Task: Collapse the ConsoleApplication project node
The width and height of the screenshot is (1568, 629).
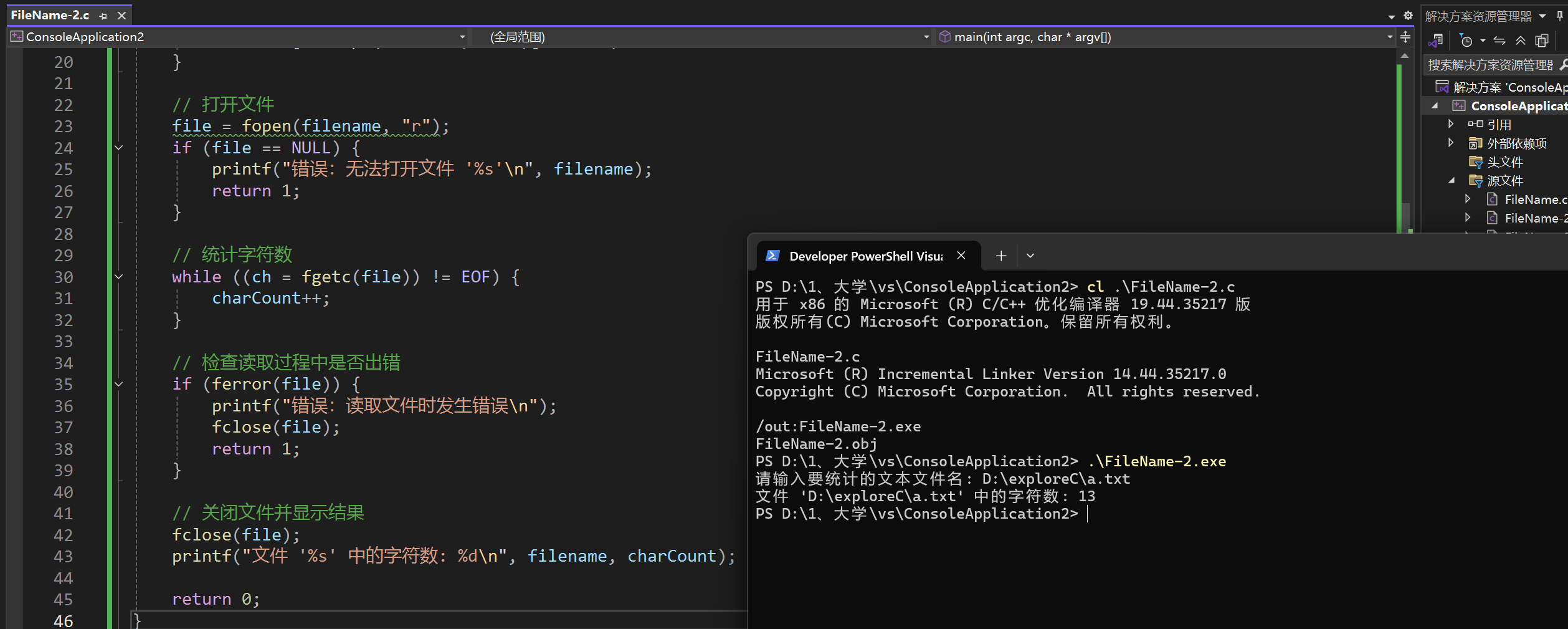Action: pos(1435,106)
